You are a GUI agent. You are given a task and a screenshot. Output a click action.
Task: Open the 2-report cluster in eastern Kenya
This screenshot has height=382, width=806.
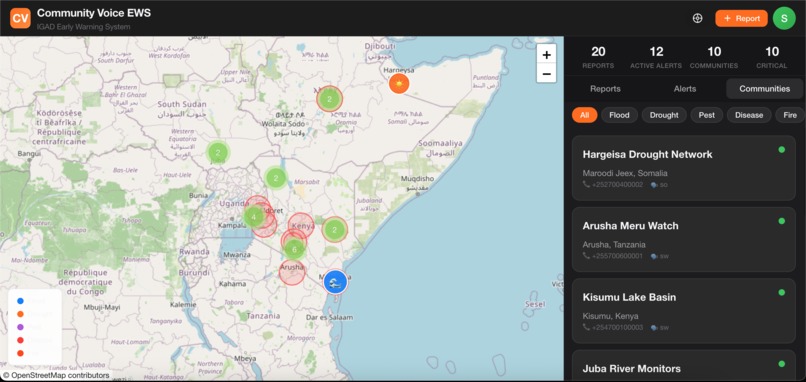[x=335, y=229]
